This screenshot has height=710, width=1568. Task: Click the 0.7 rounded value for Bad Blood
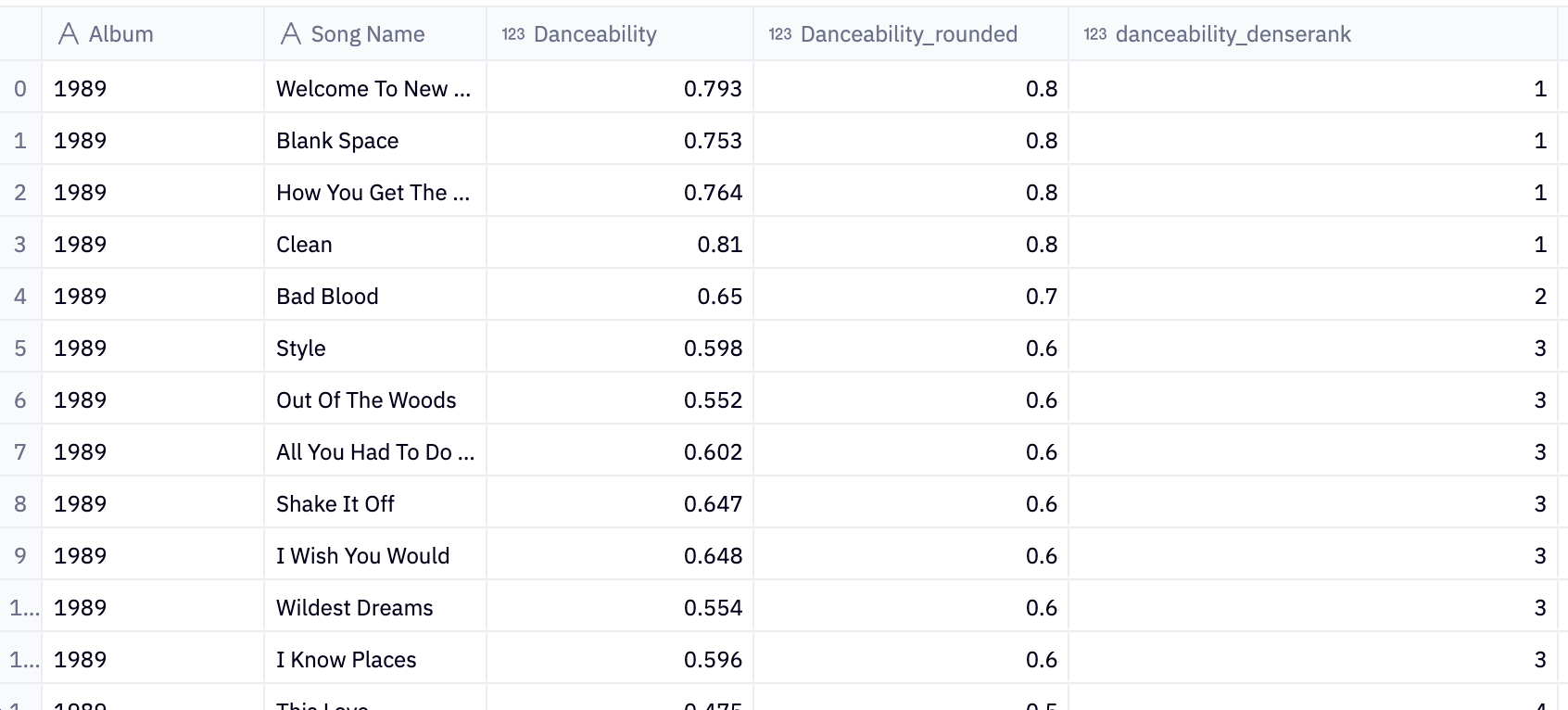(1041, 297)
